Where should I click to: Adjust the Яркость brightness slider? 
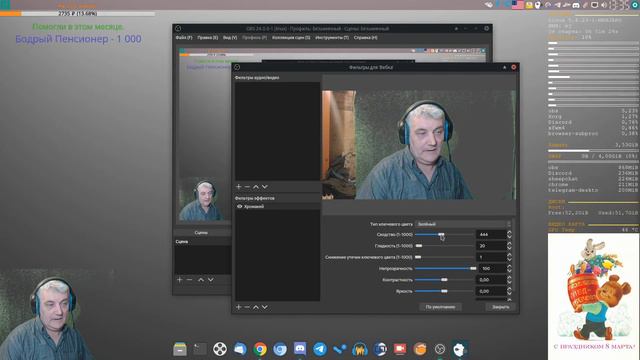(x=444, y=291)
